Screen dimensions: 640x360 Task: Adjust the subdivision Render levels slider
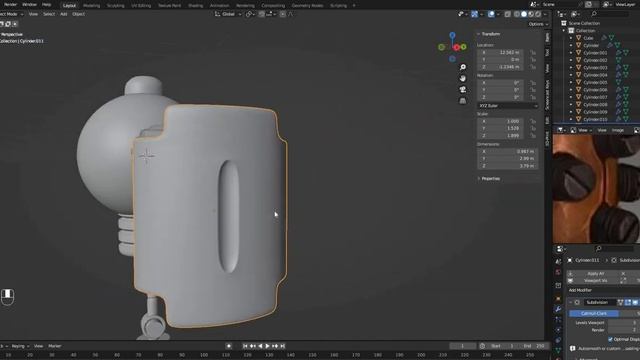click(624, 330)
